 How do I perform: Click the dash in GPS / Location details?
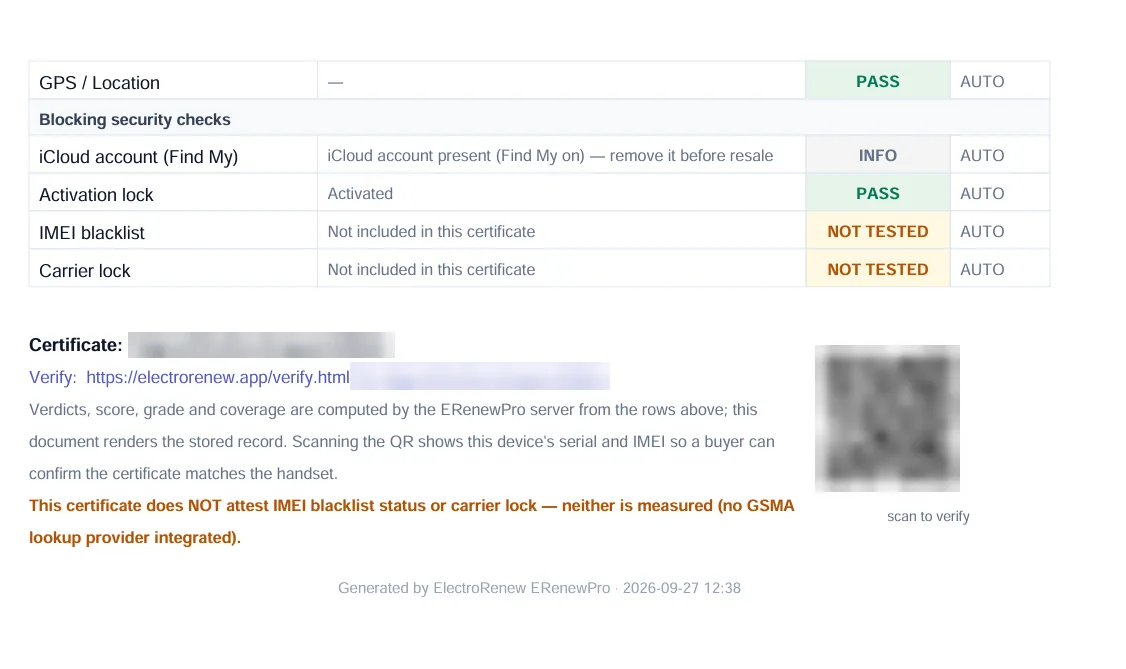click(x=335, y=83)
